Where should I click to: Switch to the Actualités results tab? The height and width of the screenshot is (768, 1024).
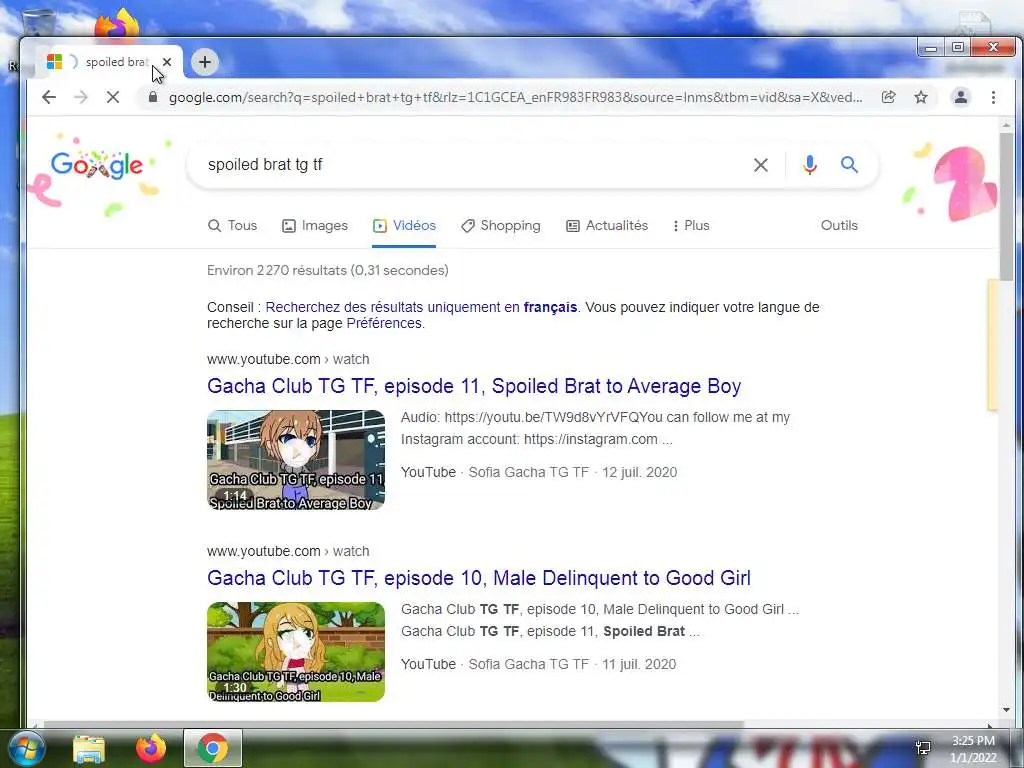(607, 225)
